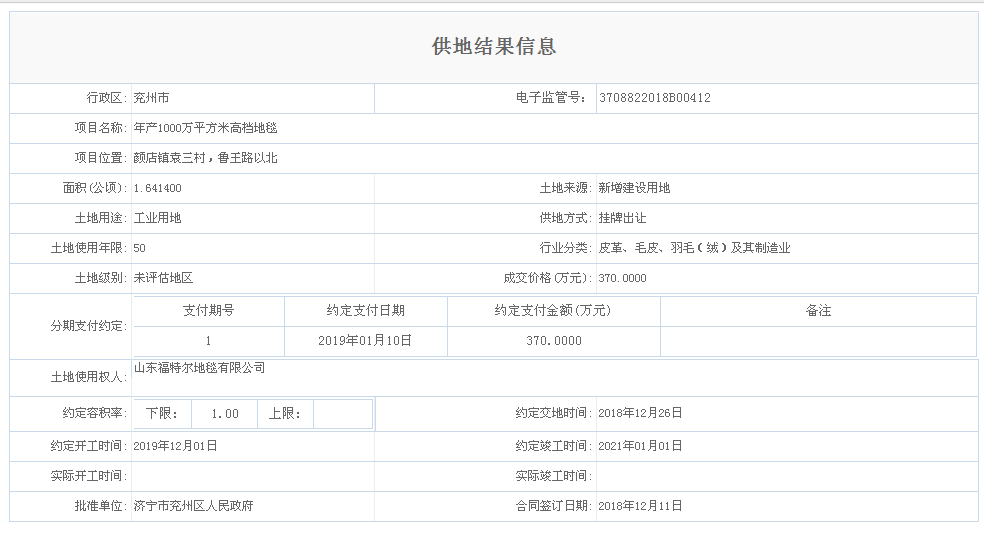Image resolution: width=984 pixels, height=558 pixels.
Task: Click the land grade value 未评估地区
Action: coord(163,278)
